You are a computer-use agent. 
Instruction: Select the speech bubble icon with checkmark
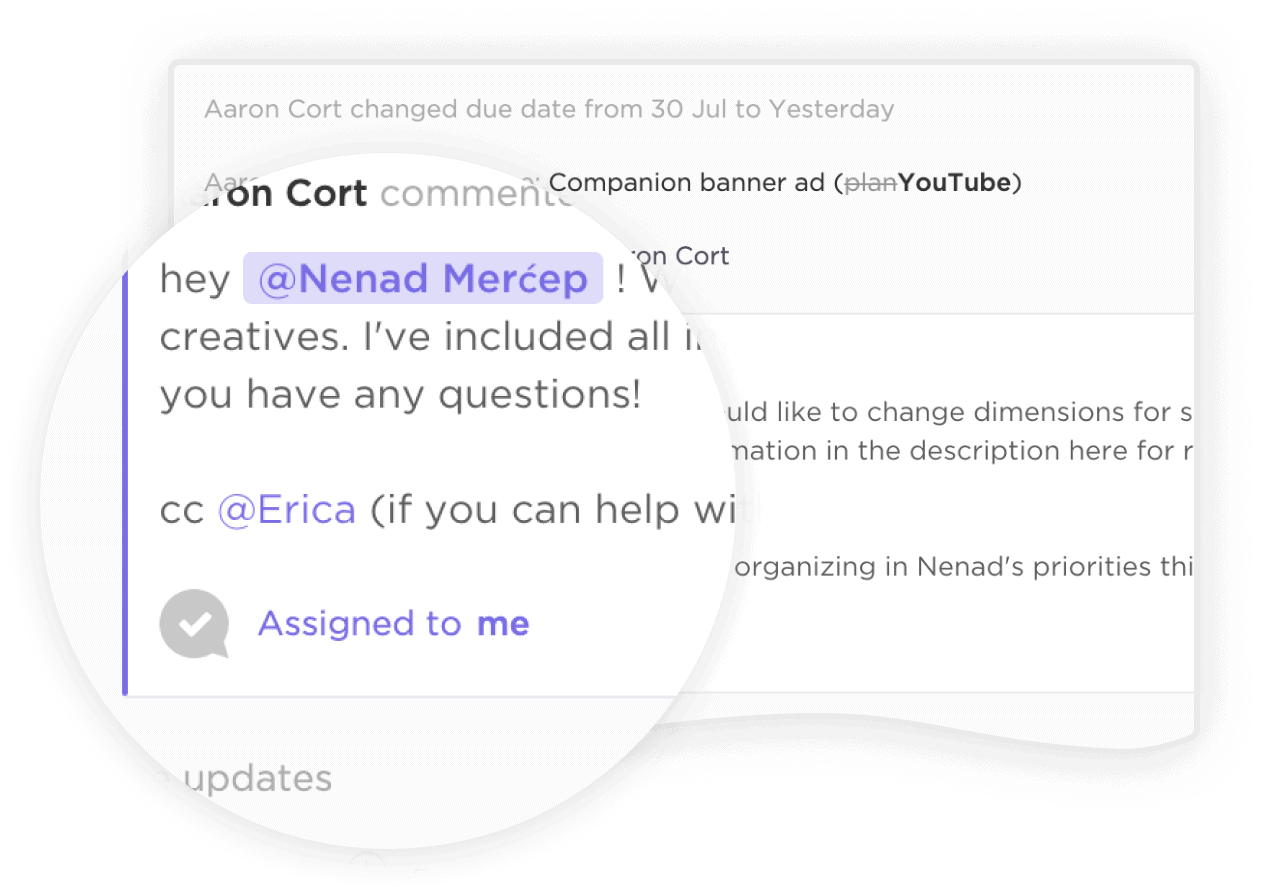(x=194, y=624)
